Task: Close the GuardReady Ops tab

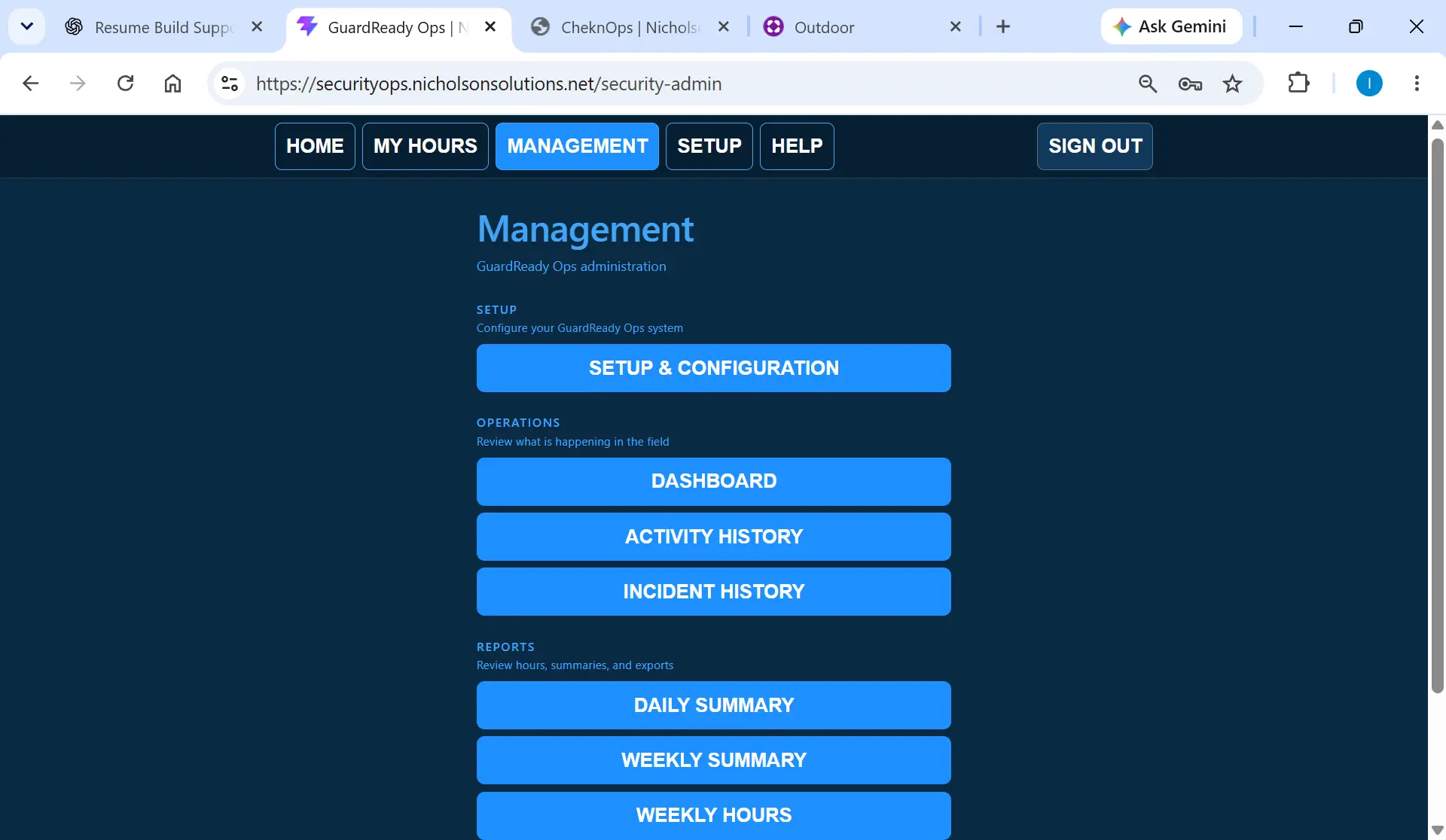Action: 490,27
